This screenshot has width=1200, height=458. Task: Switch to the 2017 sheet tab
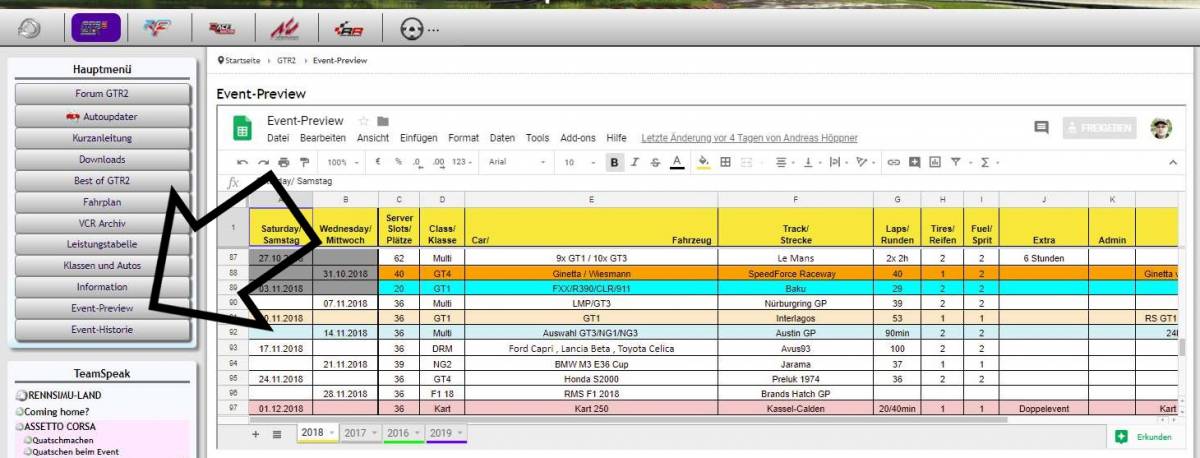tap(357, 433)
